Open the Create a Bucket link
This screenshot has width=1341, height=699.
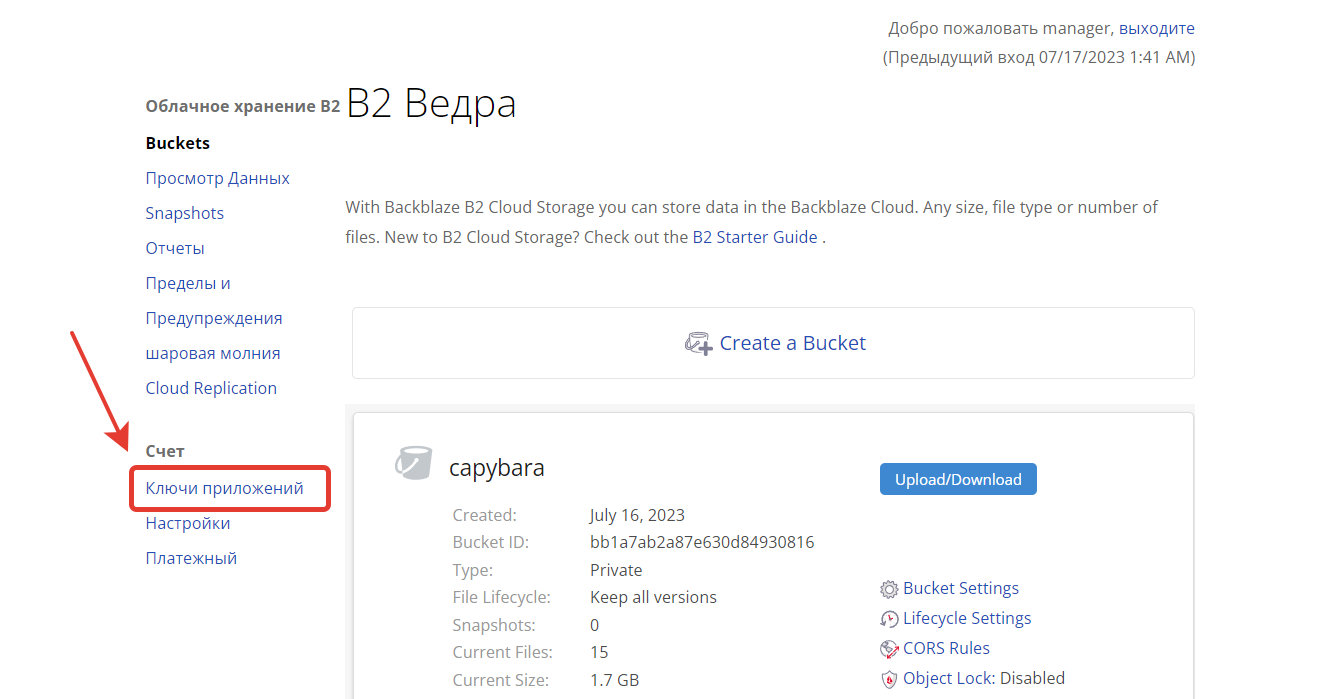(793, 343)
